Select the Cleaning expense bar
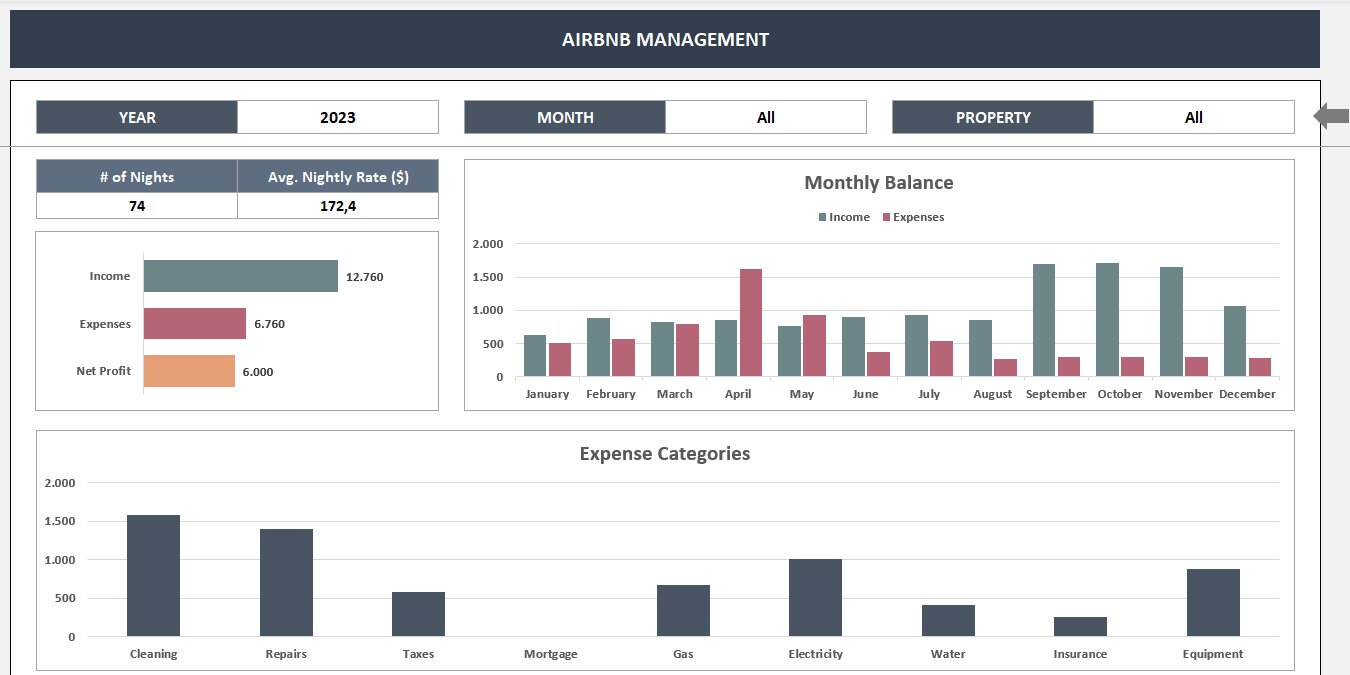The image size is (1350, 675). click(x=153, y=576)
